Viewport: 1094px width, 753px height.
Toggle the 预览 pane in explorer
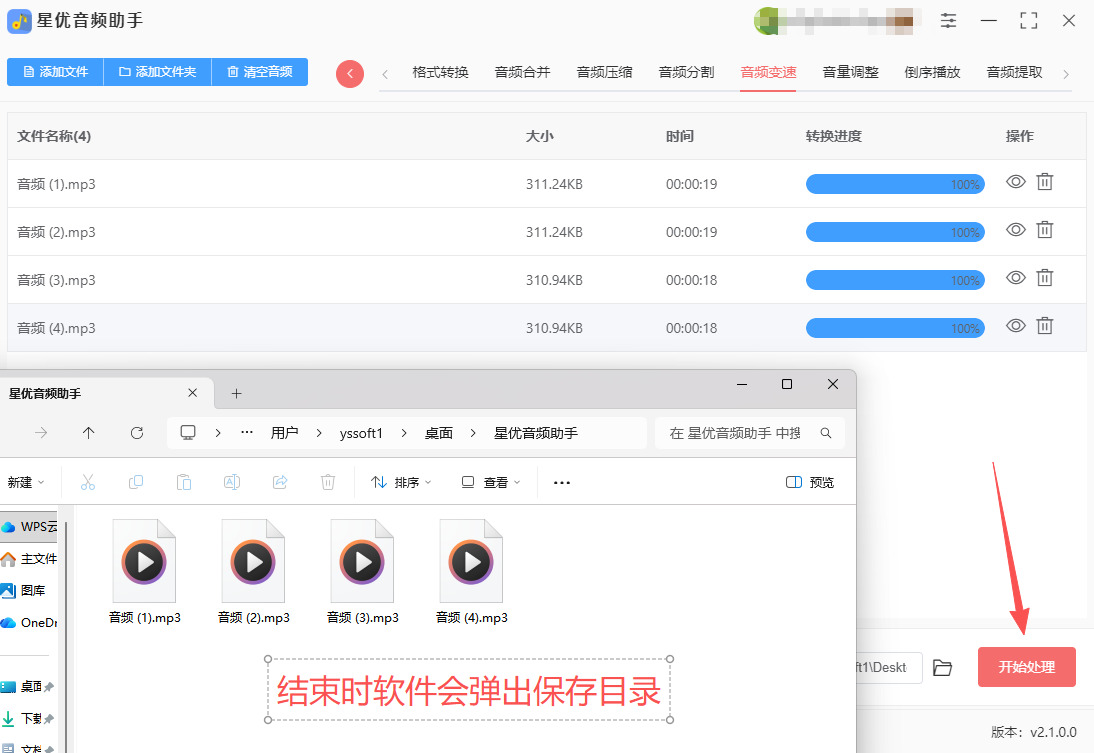click(810, 482)
